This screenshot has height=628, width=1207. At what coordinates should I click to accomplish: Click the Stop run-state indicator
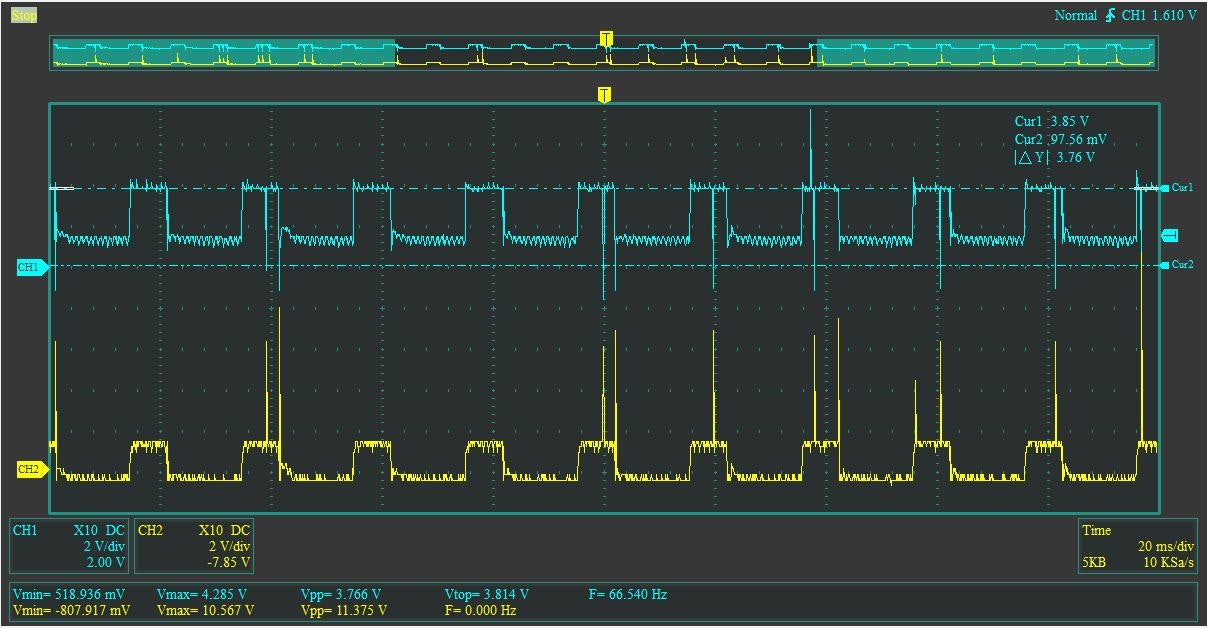[23, 16]
